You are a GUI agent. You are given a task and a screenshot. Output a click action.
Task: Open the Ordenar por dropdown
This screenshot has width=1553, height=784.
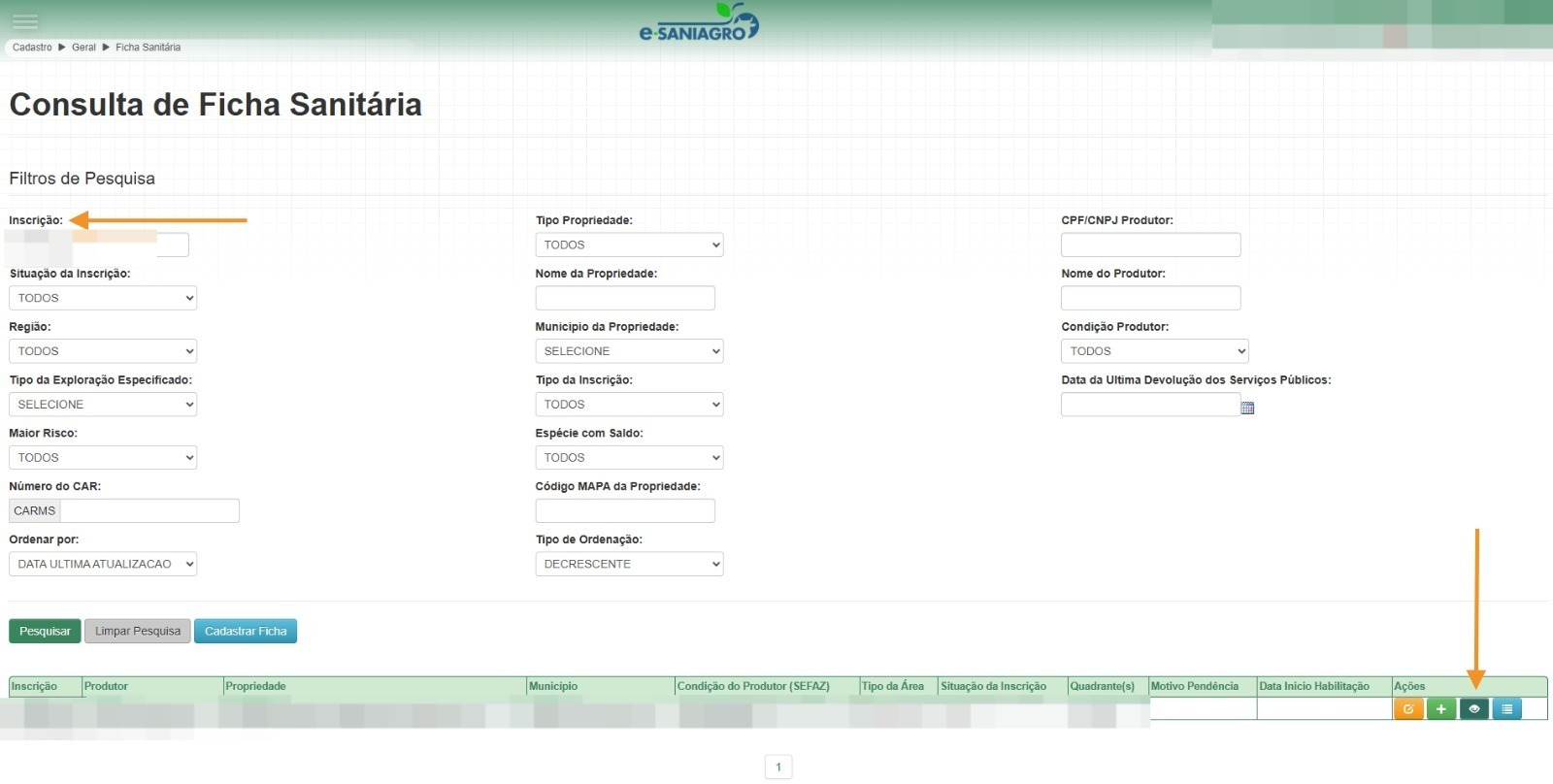pos(103,564)
